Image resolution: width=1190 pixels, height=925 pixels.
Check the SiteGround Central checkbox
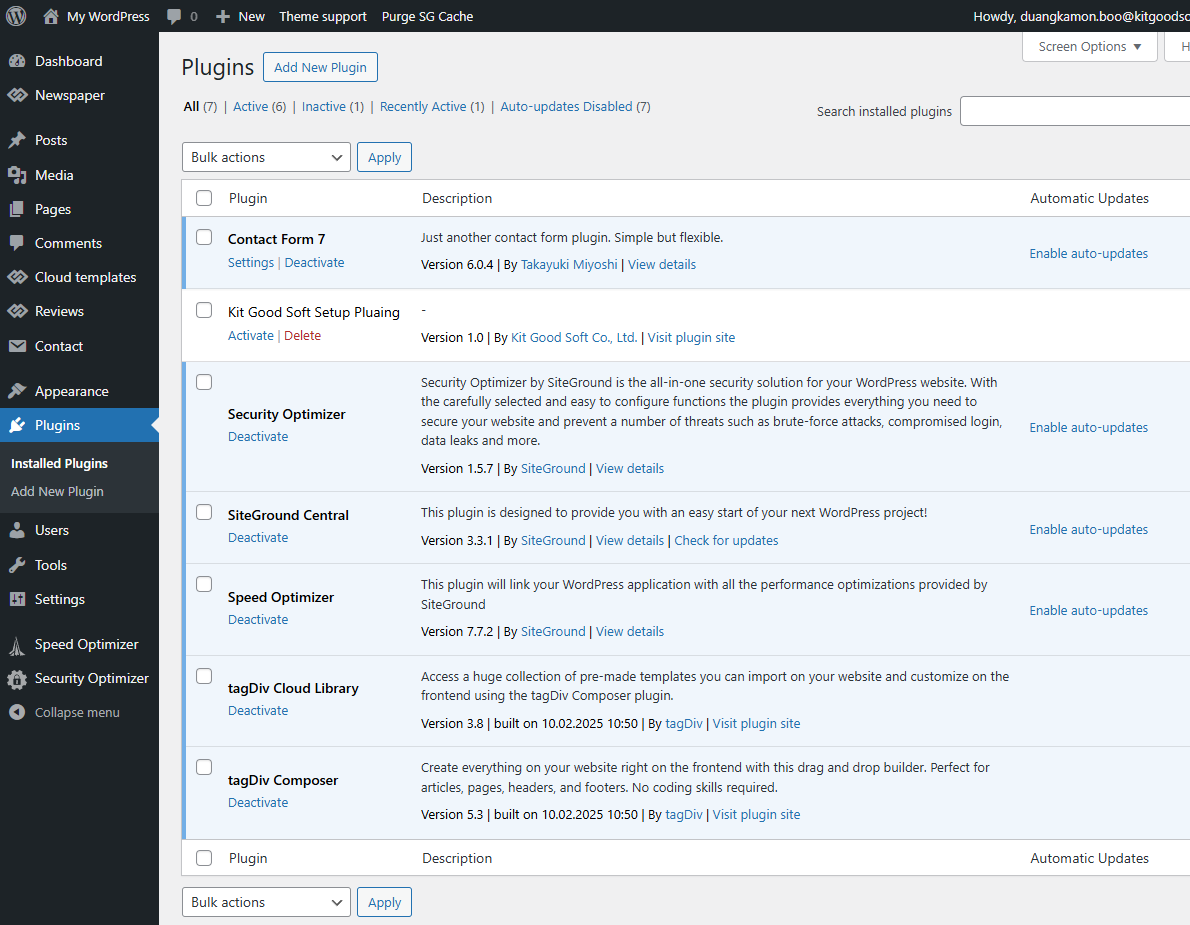click(x=204, y=512)
